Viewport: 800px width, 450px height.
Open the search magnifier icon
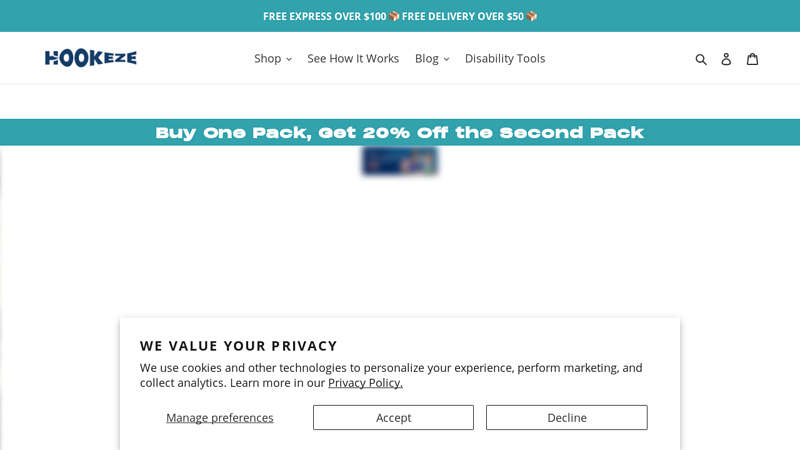click(701, 59)
